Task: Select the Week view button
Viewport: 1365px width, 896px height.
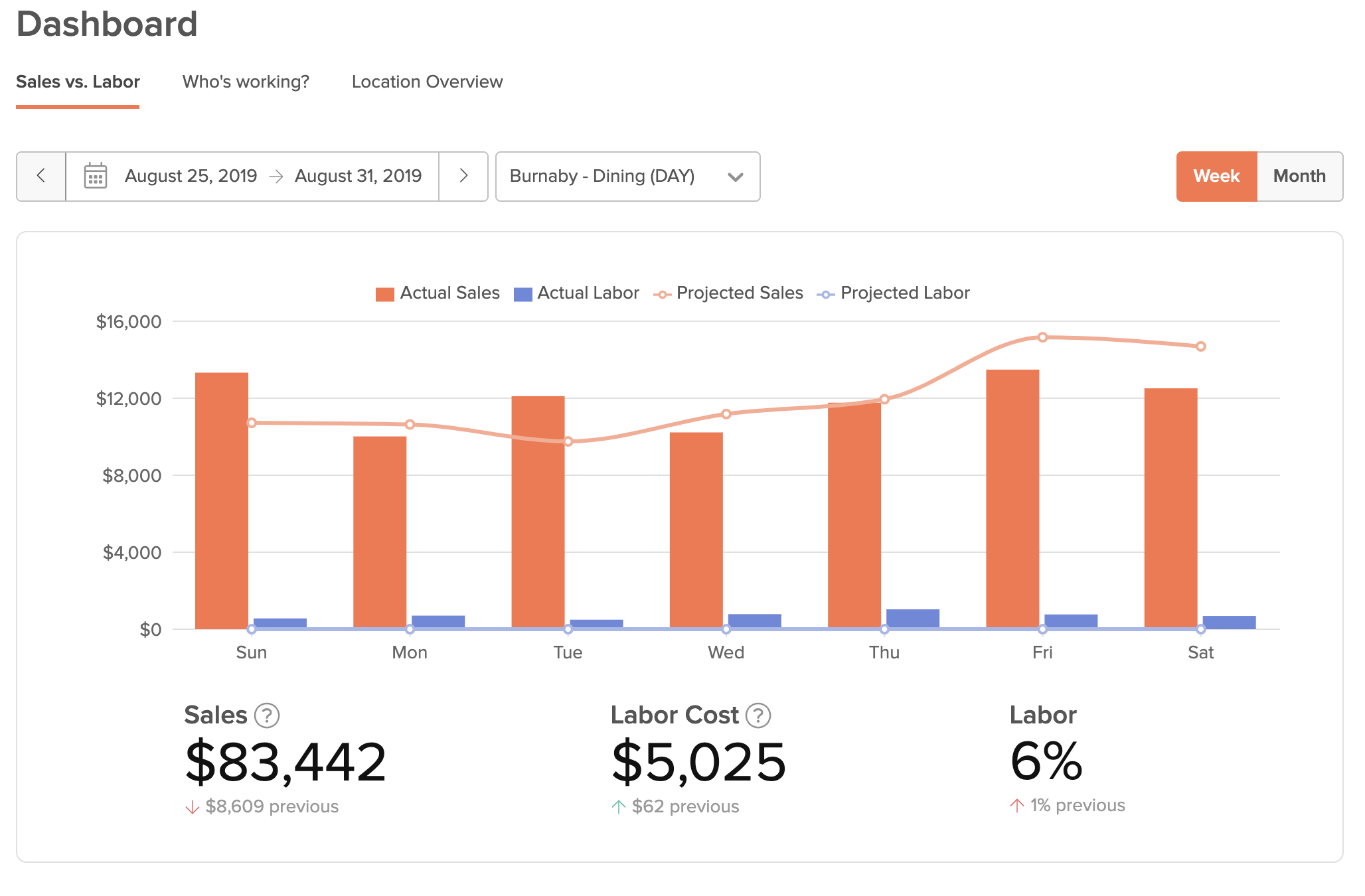Action: [1216, 176]
